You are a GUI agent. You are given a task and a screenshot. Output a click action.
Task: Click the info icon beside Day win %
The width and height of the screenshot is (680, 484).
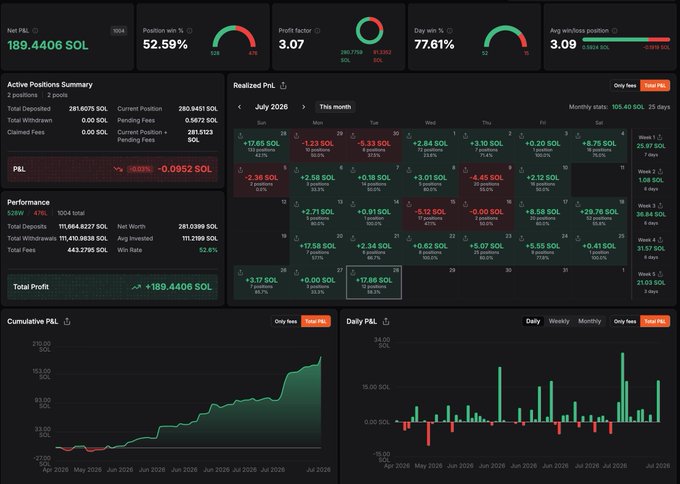[x=450, y=31]
